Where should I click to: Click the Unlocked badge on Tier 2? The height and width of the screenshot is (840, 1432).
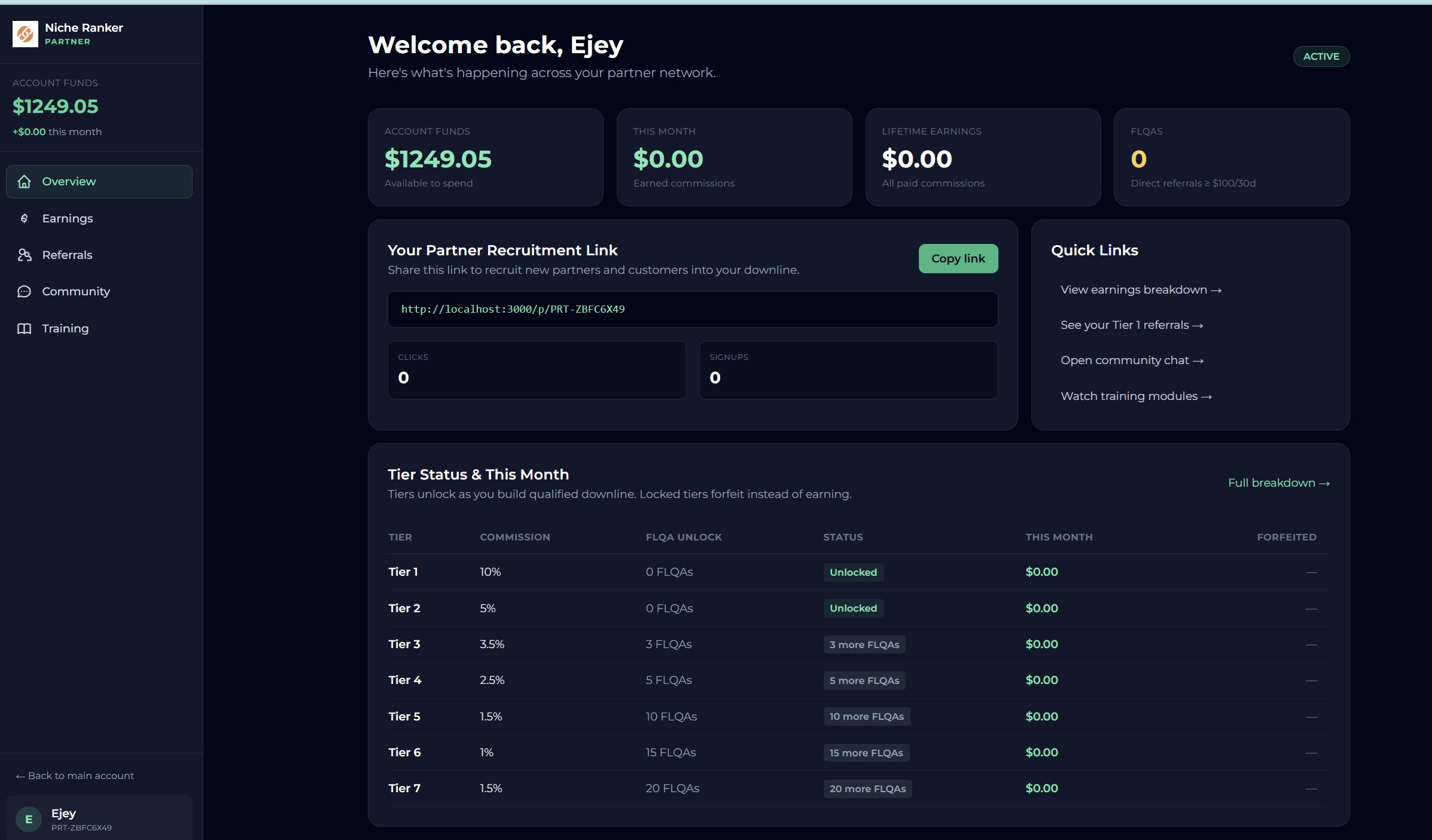[854, 608]
